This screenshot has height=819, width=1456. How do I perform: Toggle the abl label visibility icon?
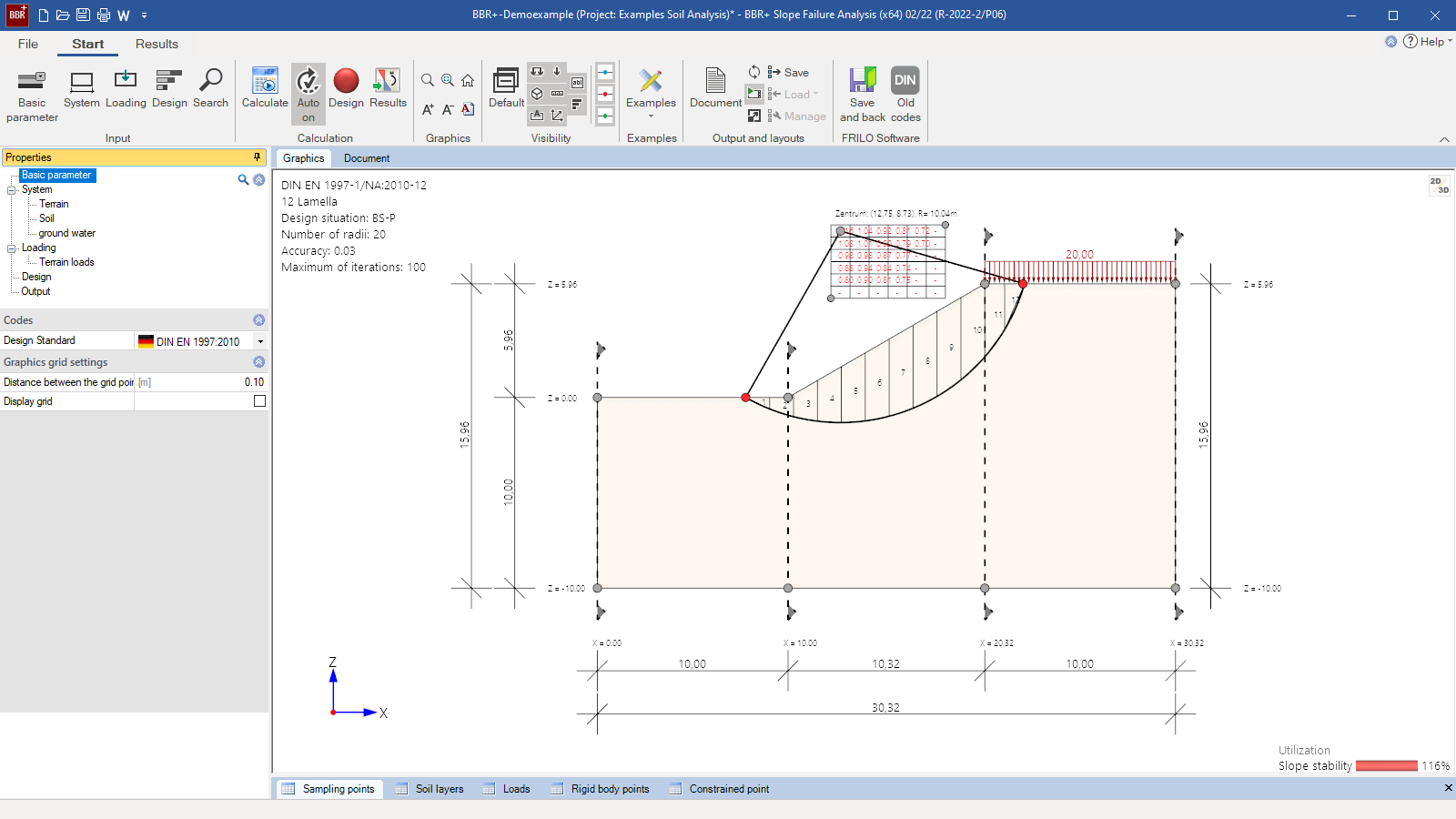point(577,83)
